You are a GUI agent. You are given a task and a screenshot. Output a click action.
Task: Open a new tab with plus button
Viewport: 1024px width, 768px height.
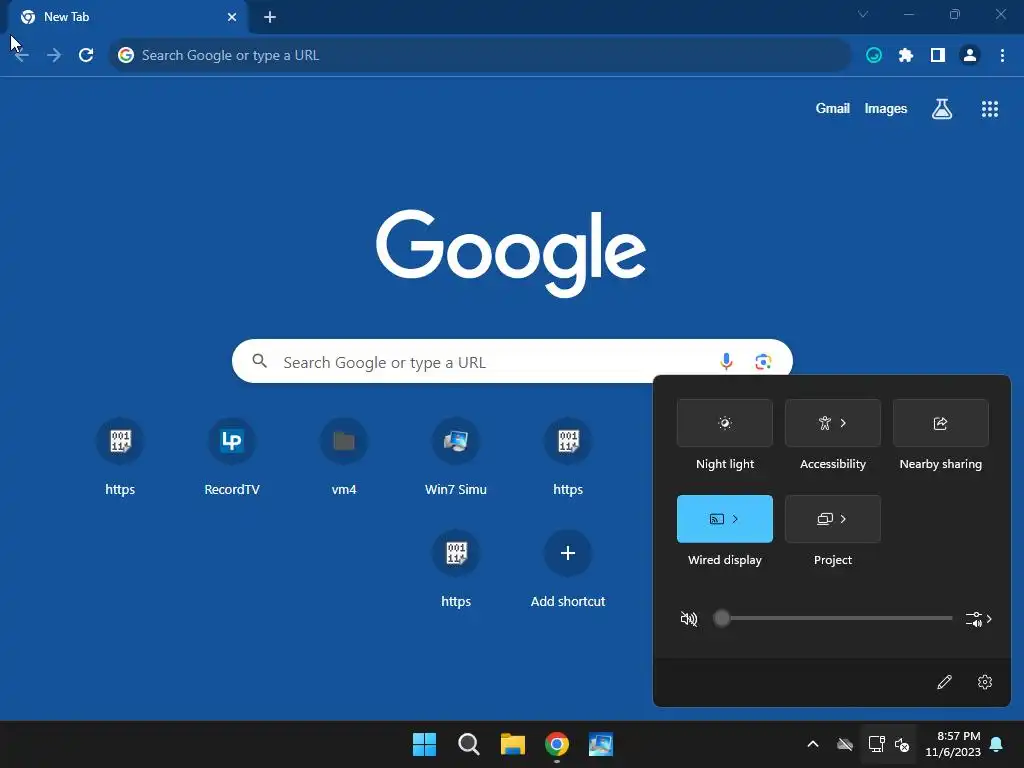click(x=270, y=17)
